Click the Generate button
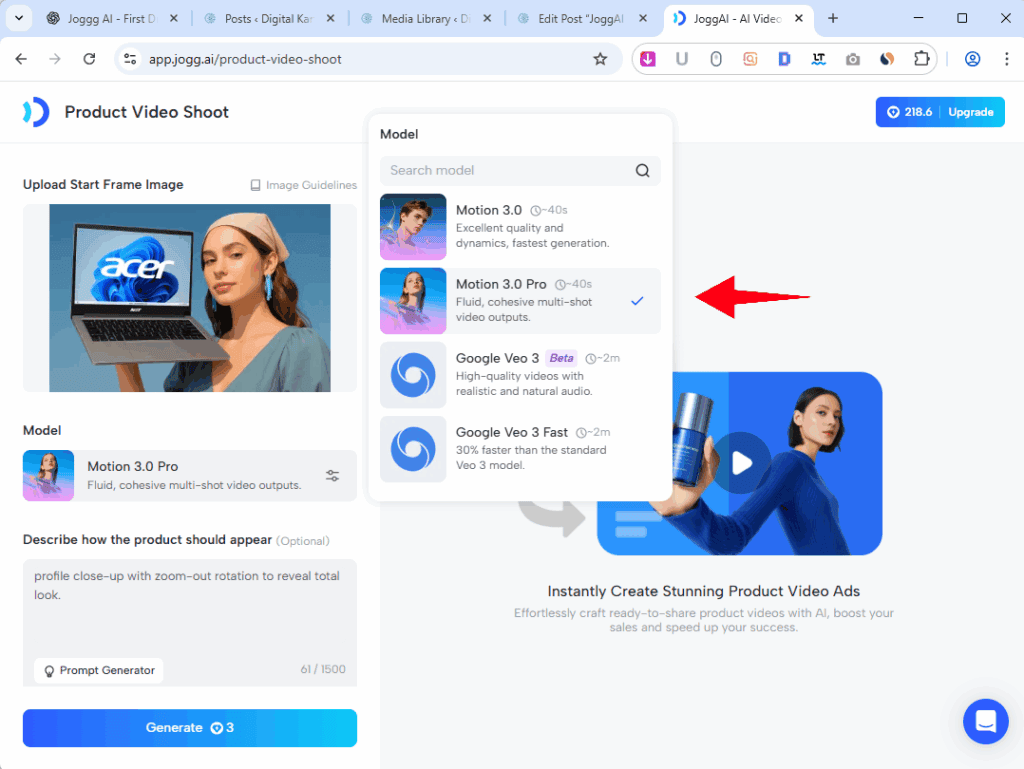The image size is (1024, 769). click(189, 728)
